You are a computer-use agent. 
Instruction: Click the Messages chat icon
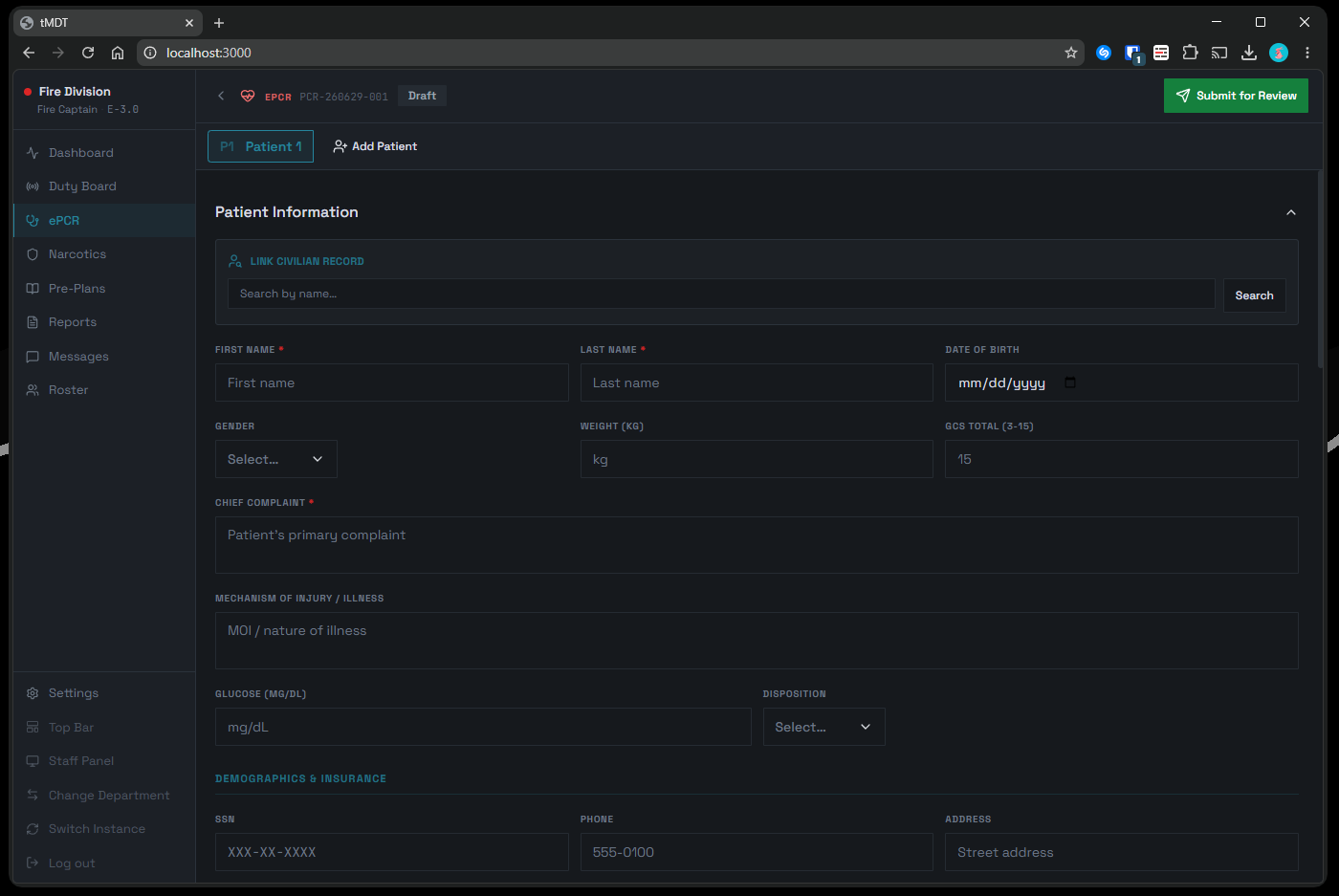point(33,357)
